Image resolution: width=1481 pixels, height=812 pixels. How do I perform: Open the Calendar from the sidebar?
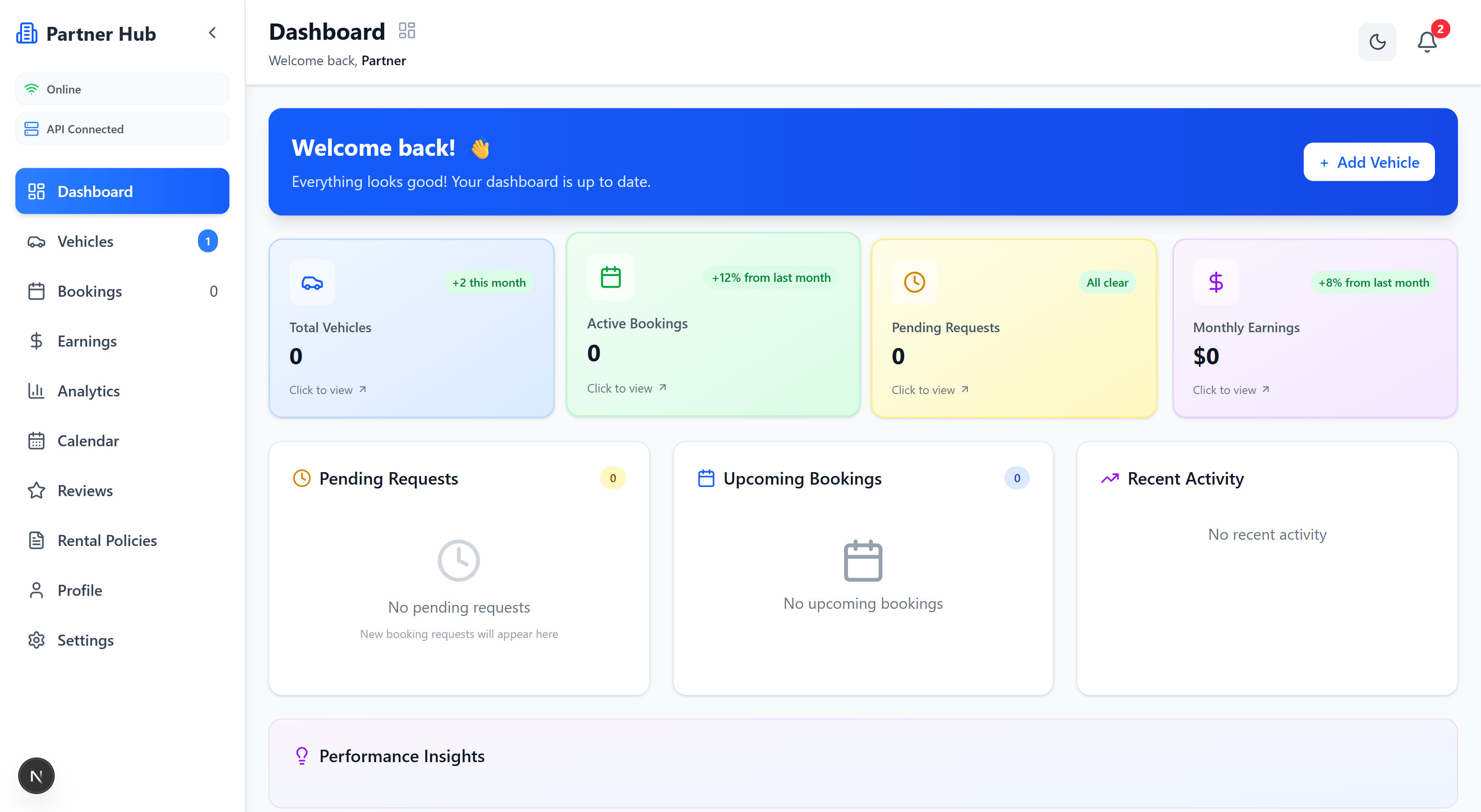click(87, 441)
